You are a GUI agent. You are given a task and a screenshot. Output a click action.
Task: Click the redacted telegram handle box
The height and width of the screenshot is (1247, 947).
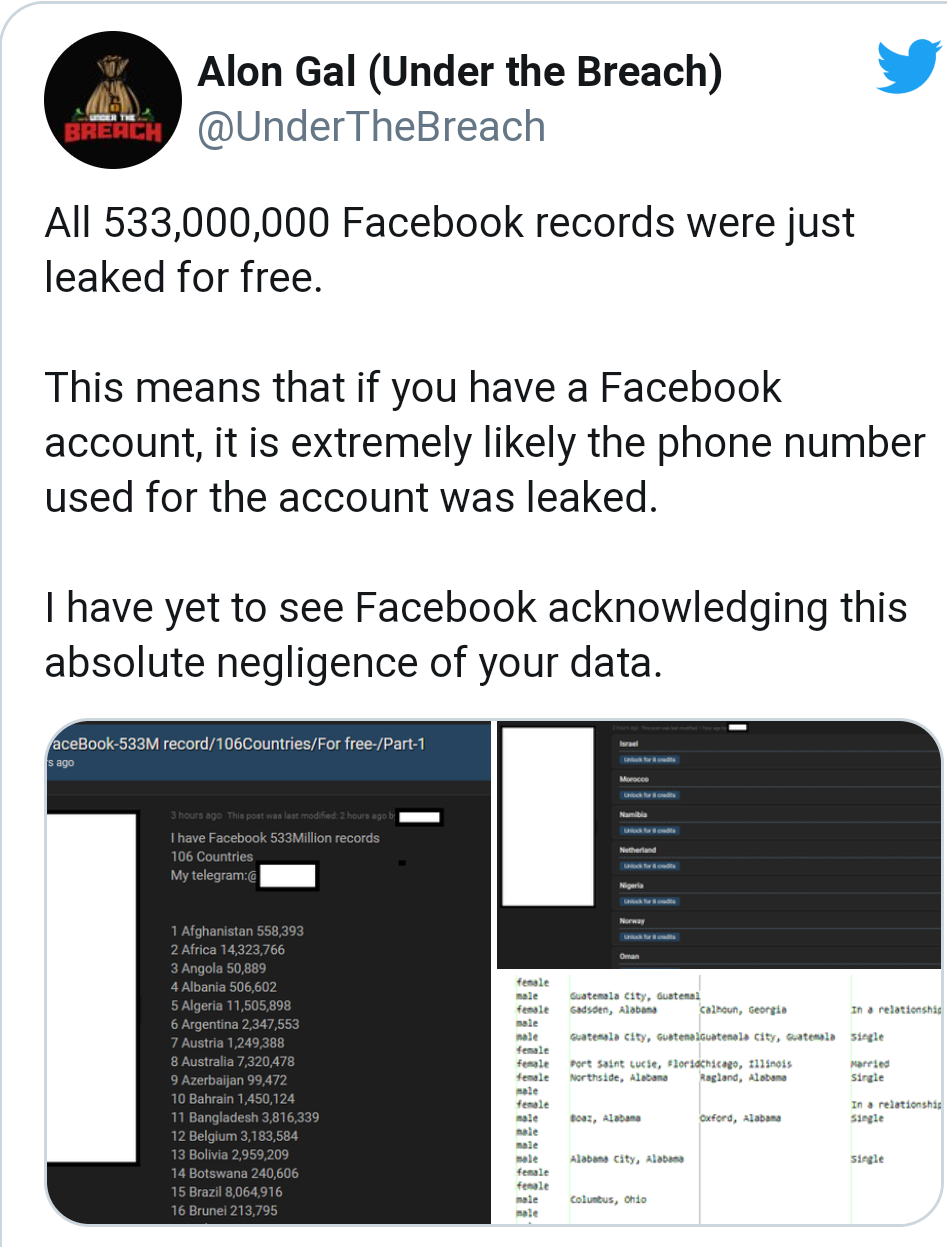pyautogui.click(x=288, y=877)
